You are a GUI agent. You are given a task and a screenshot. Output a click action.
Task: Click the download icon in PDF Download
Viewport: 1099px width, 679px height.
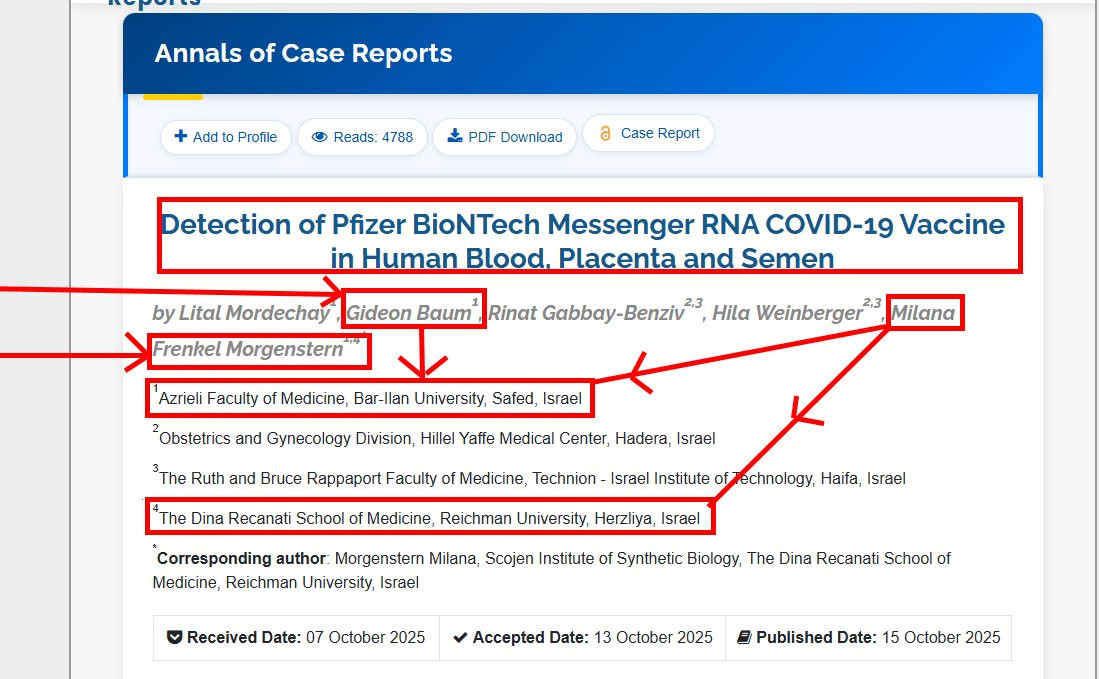[x=455, y=136]
